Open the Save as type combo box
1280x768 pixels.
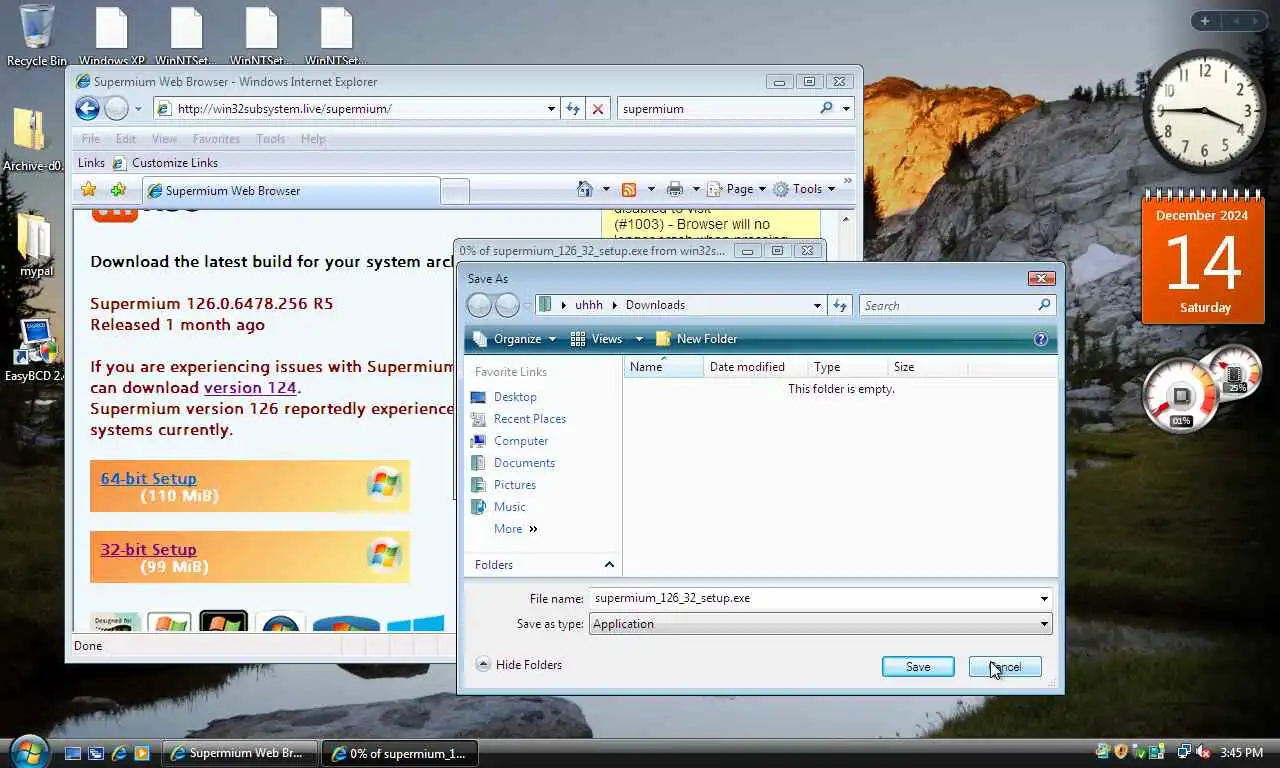click(x=820, y=624)
